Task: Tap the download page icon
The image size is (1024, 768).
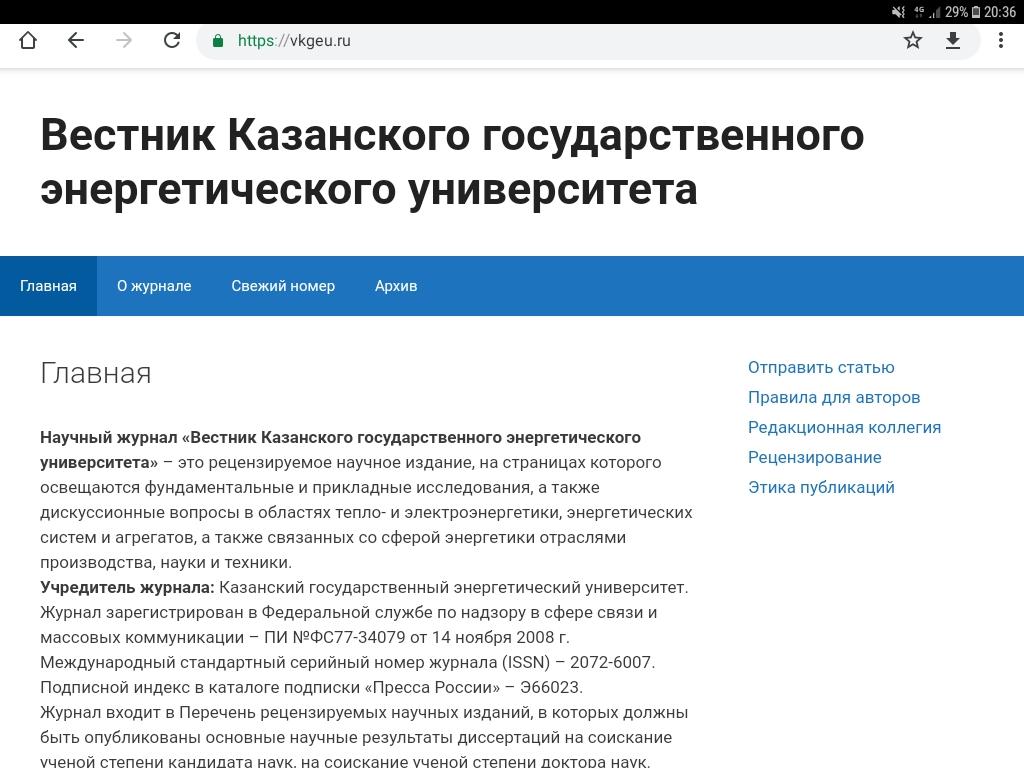Action: (953, 41)
